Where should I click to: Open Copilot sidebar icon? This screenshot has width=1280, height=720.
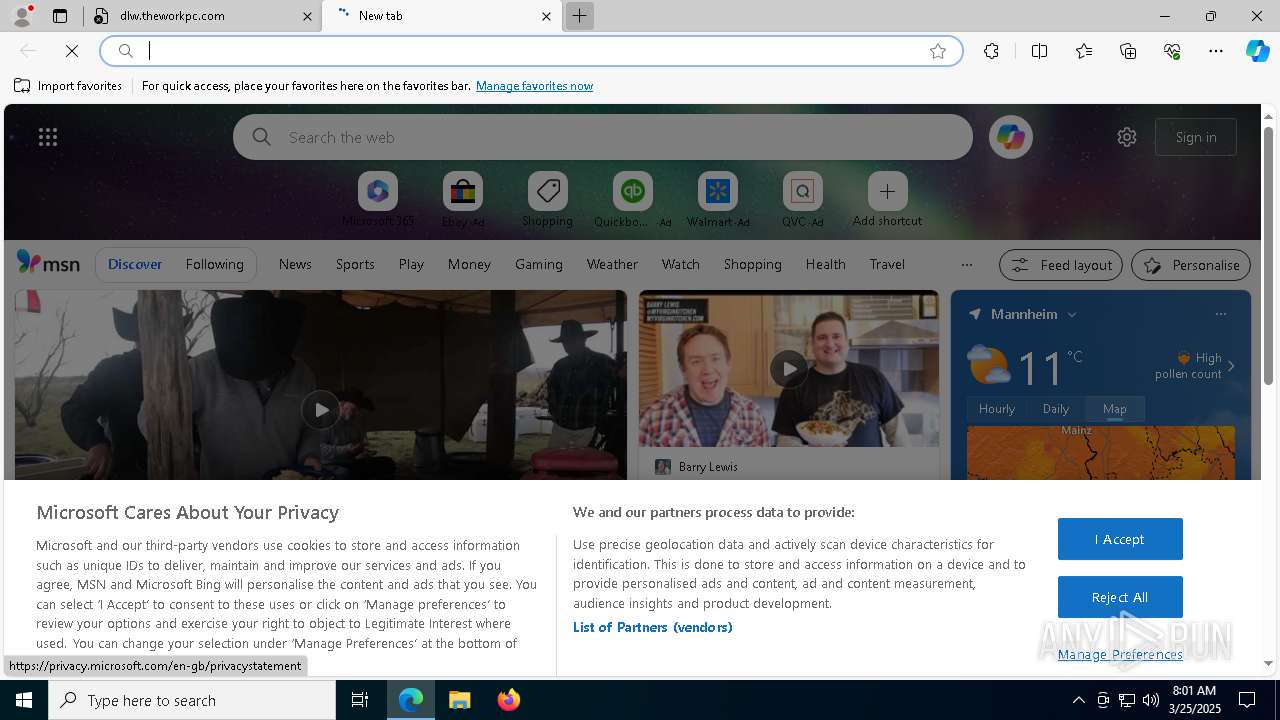(1257, 51)
